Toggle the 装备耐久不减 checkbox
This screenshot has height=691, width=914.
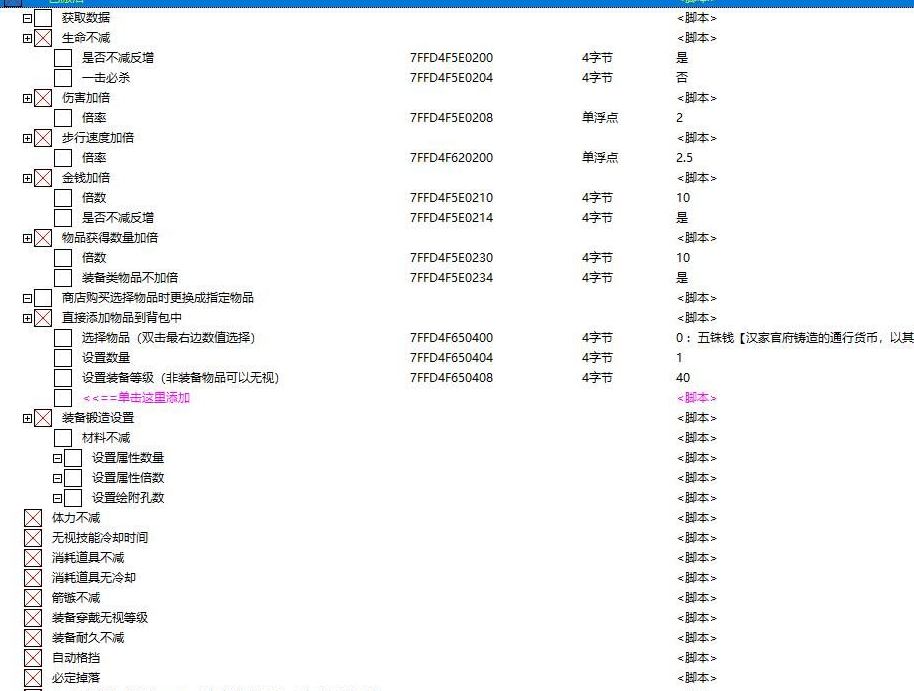33,638
